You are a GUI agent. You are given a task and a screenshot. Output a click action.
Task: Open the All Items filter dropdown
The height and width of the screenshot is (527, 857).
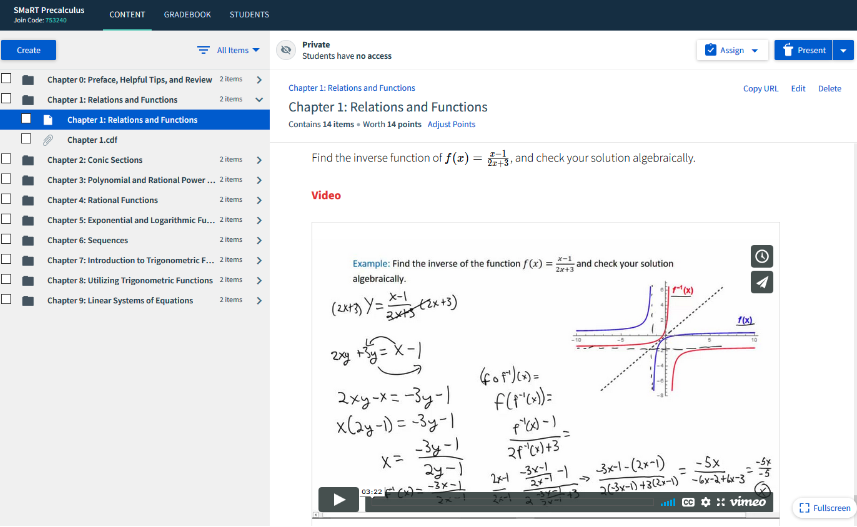[x=238, y=50]
